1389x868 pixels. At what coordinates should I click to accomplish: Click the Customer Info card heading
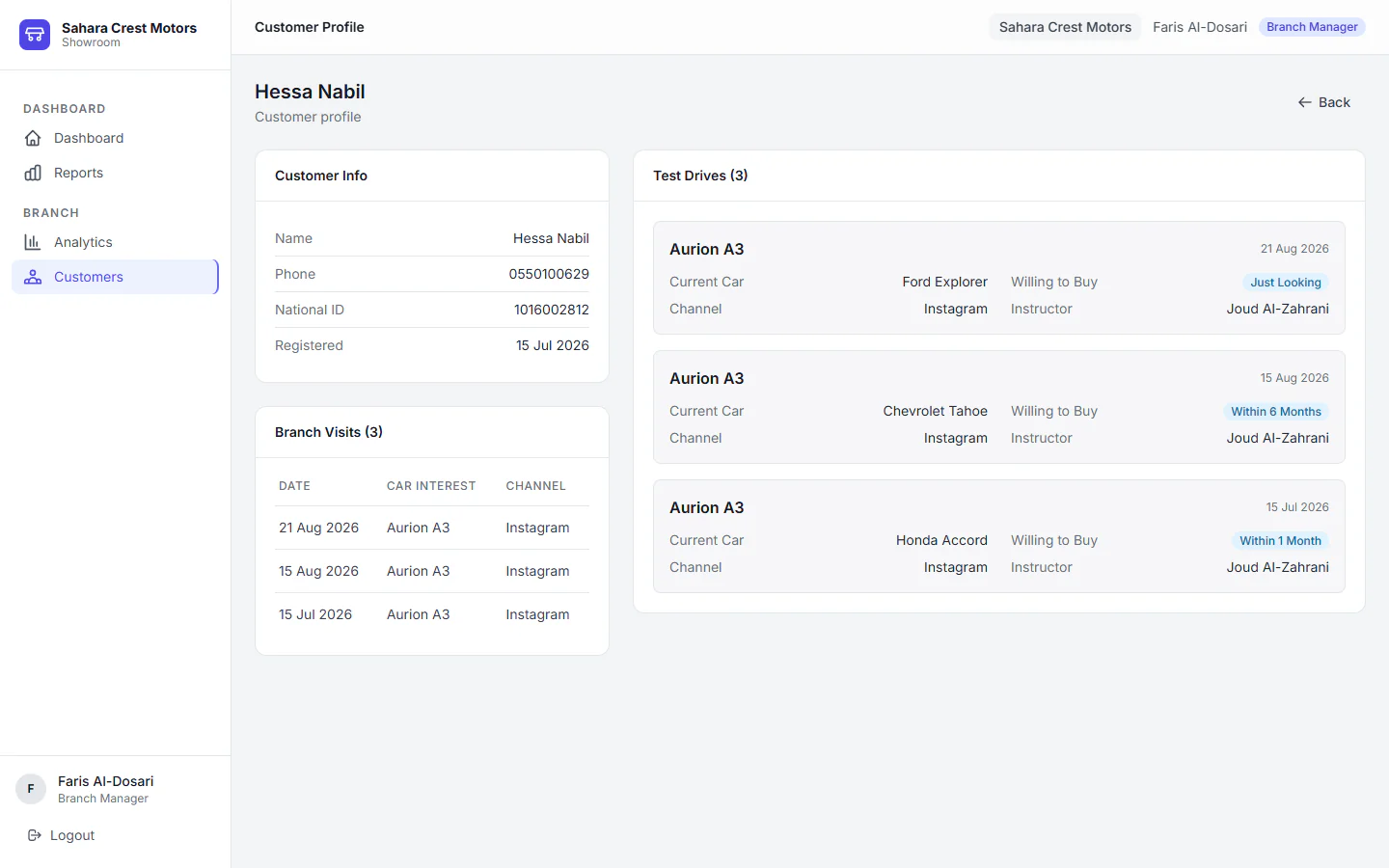(321, 176)
